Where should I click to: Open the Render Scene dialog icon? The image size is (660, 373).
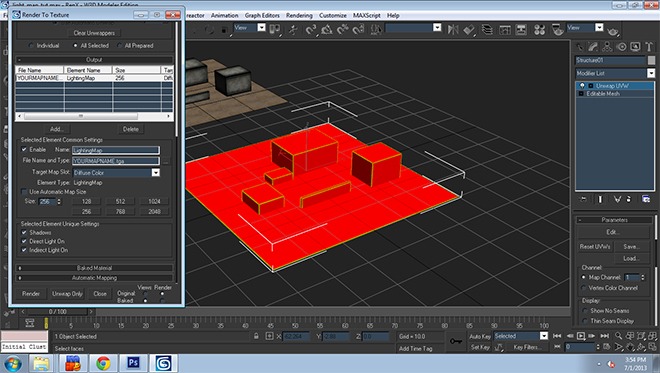point(557,29)
